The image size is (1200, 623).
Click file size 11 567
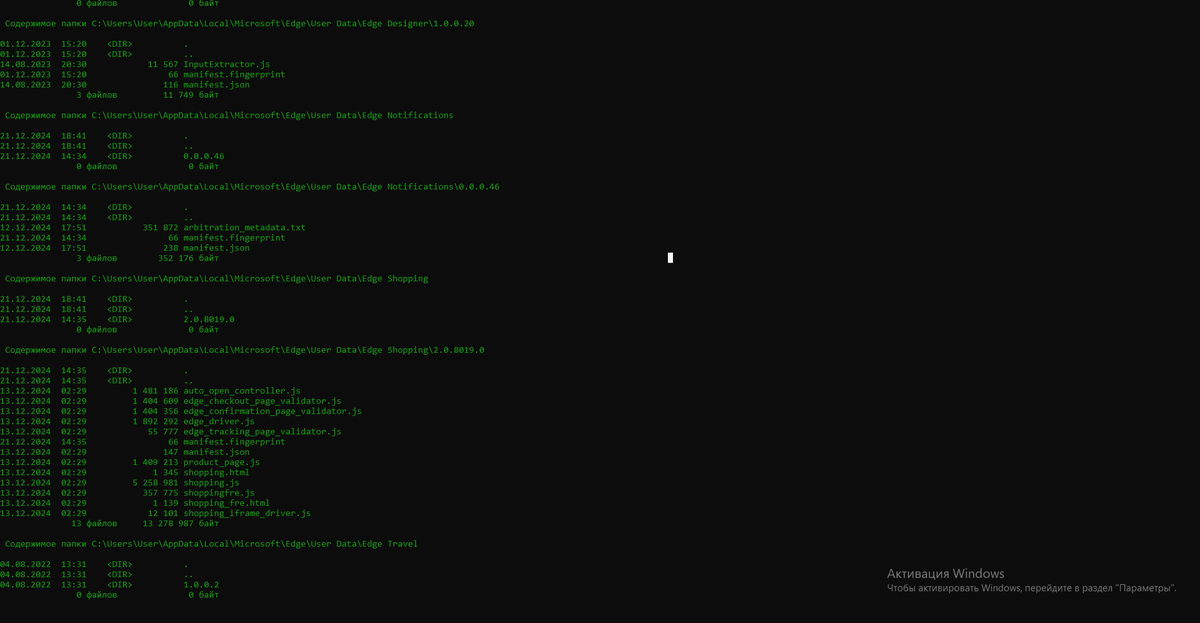click(163, 64)
